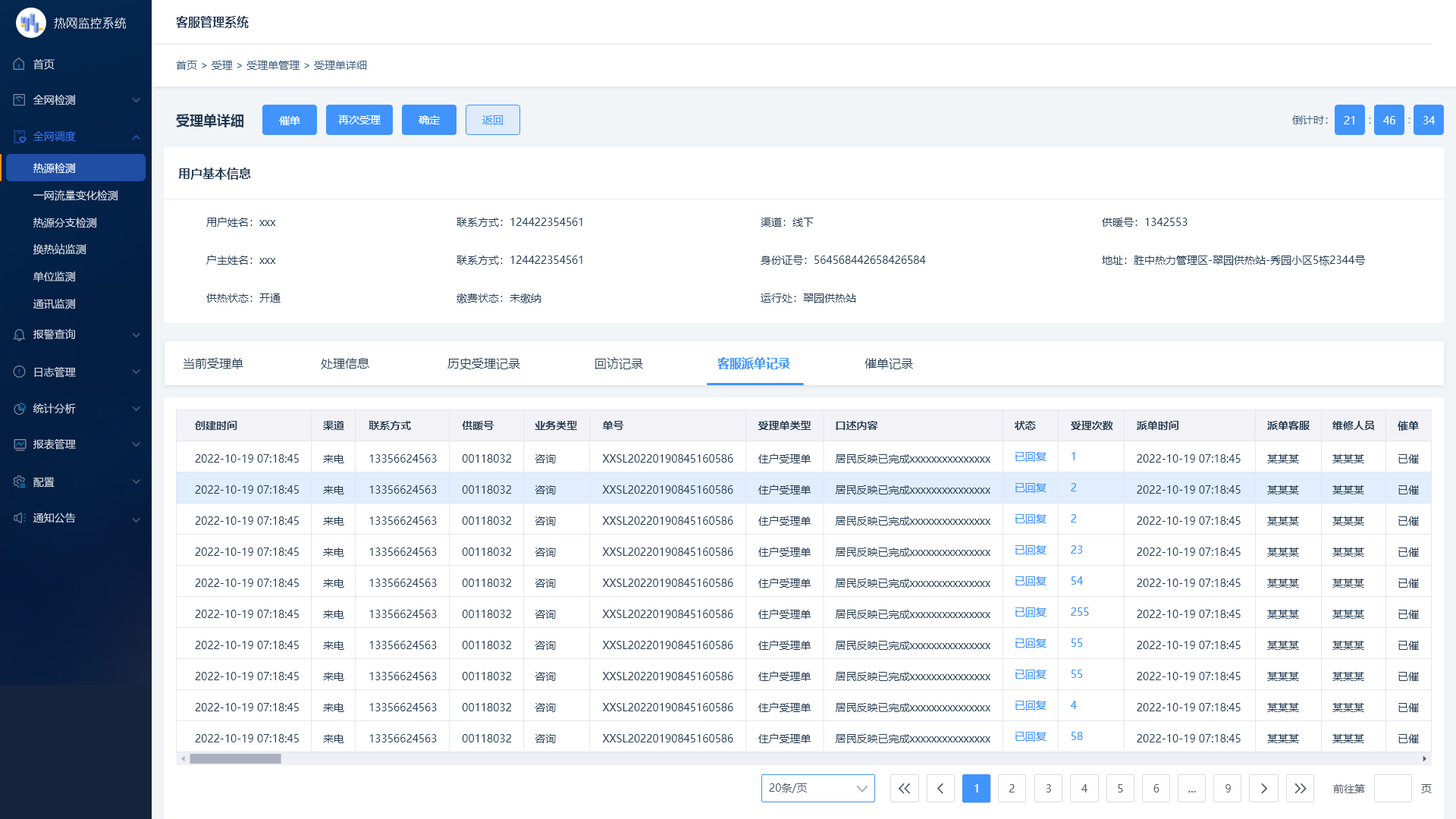1456x819 pixels.
Task: Switch to the 回访记录 tab
Action: click(619, 364)
